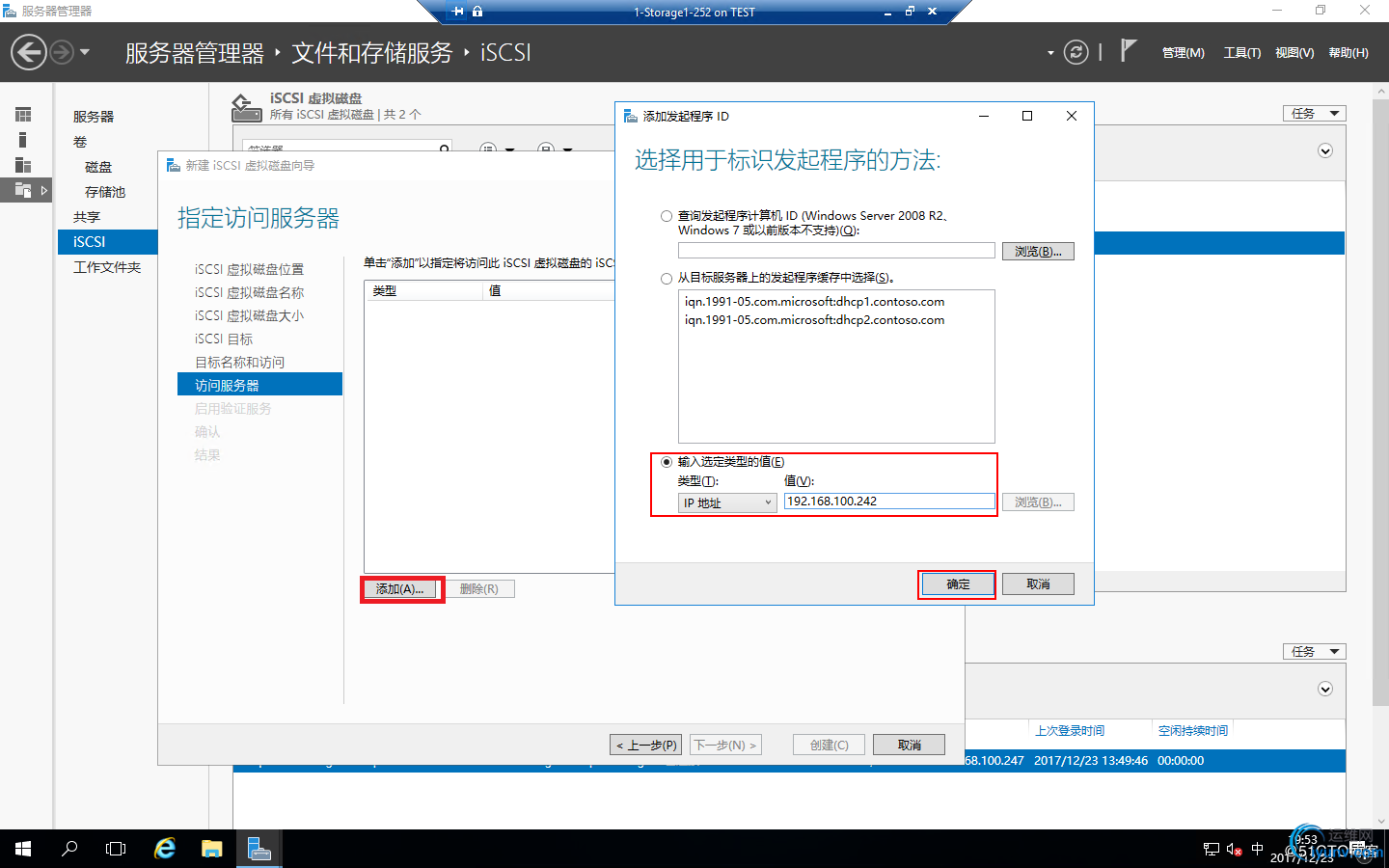Image resolution: width=1389 pixels, height=868 pixels.
Task: Open the 帮助(H) menu
Action: pyautogui.click(x=1348, y=53)
